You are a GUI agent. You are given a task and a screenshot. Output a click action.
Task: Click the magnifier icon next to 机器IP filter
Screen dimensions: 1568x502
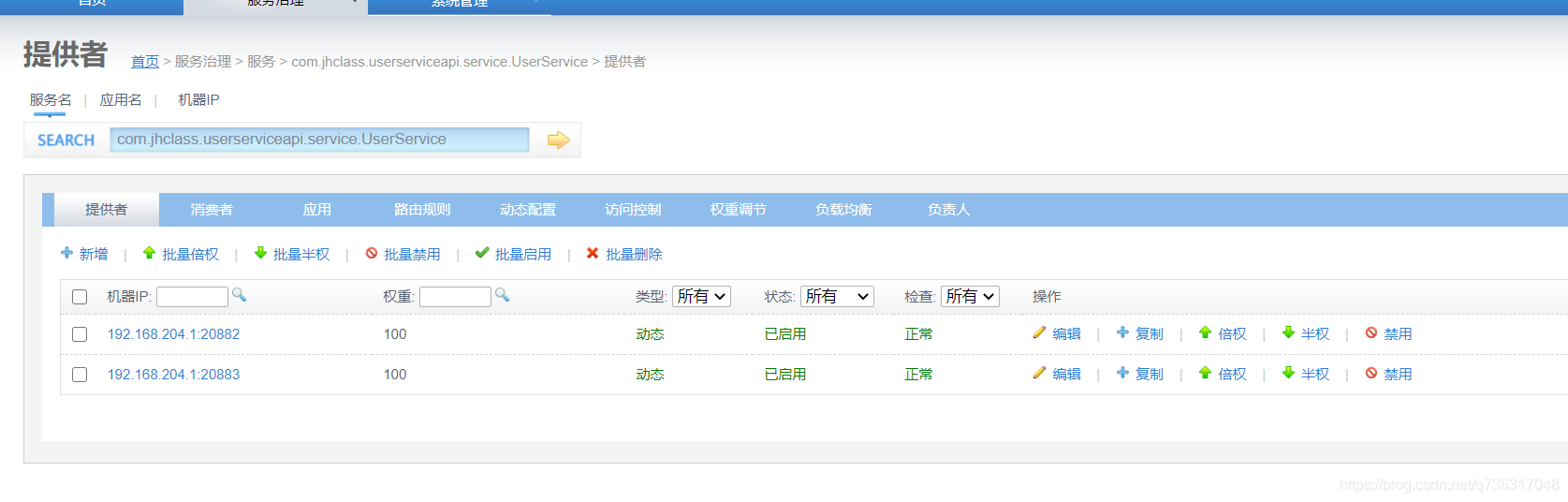(239, 295)
